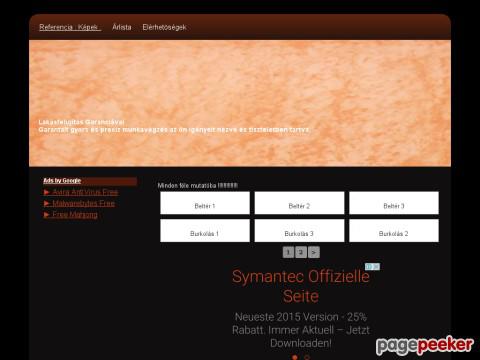Go to gallery page 2
The height and width of the screenshot is (360, 480).
301,252
